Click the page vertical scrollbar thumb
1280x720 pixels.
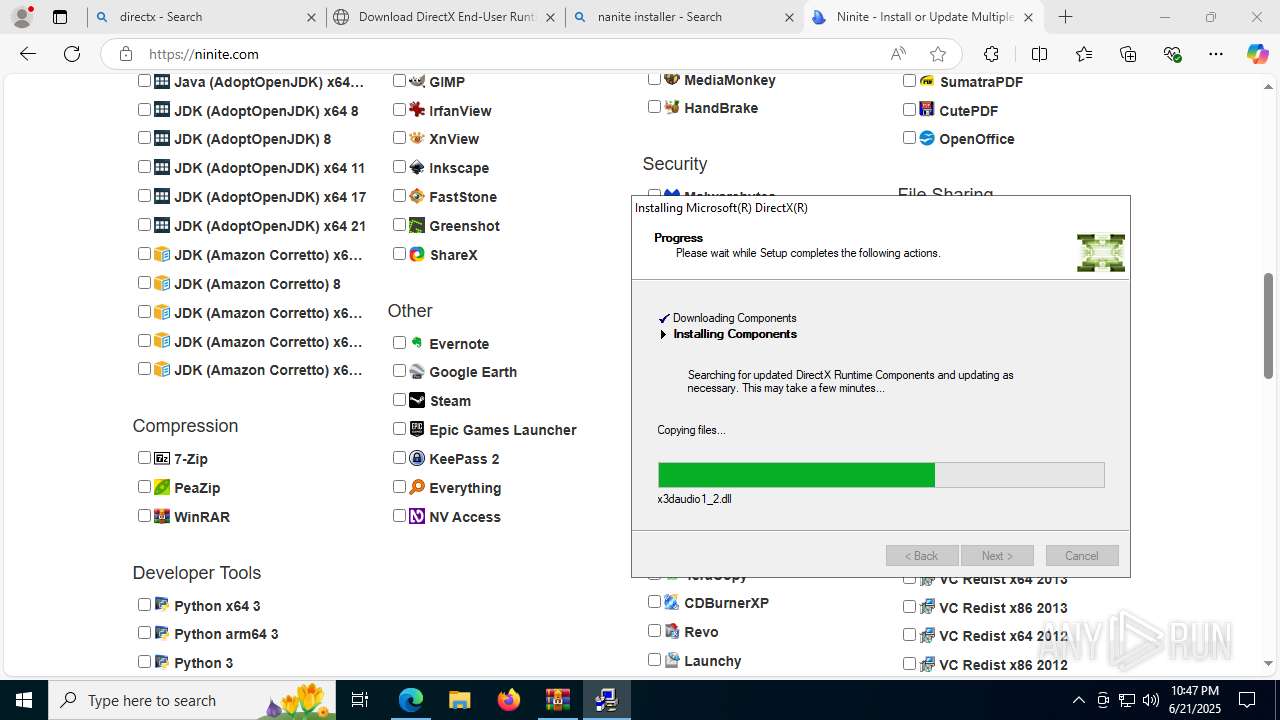click(x=1268, y=325)
